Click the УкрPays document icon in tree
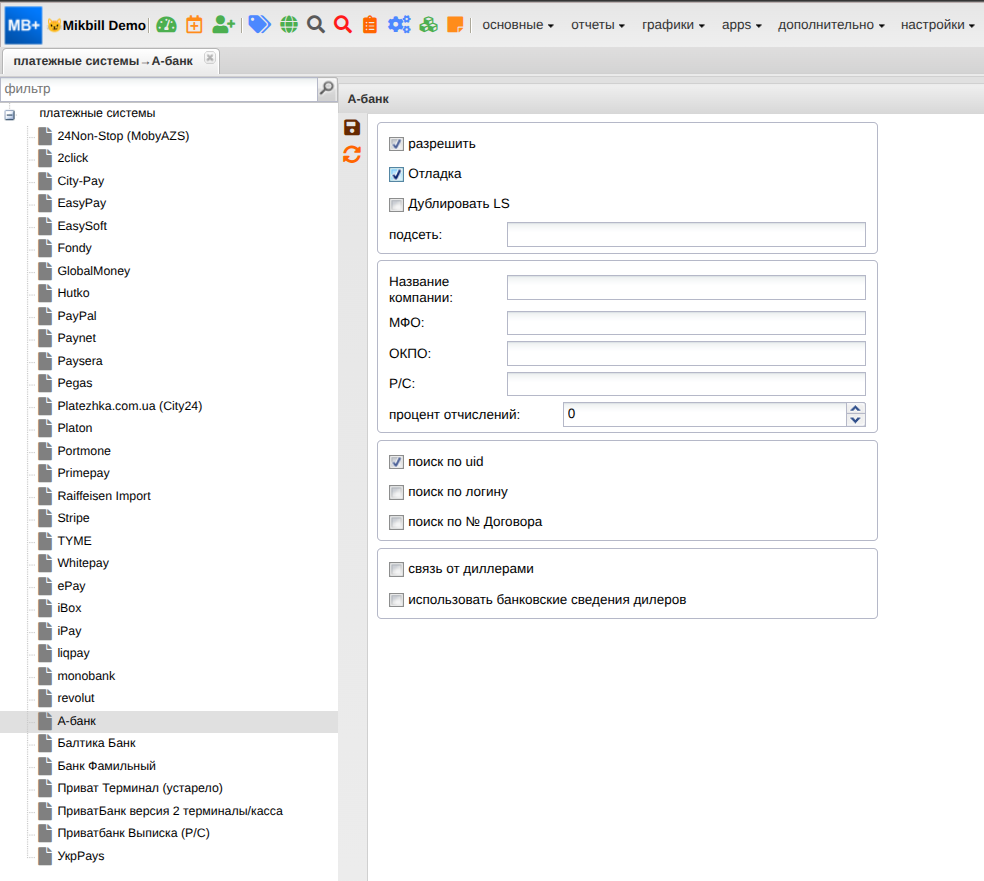This screenshot has height=881, width=984. pos(45,856)
